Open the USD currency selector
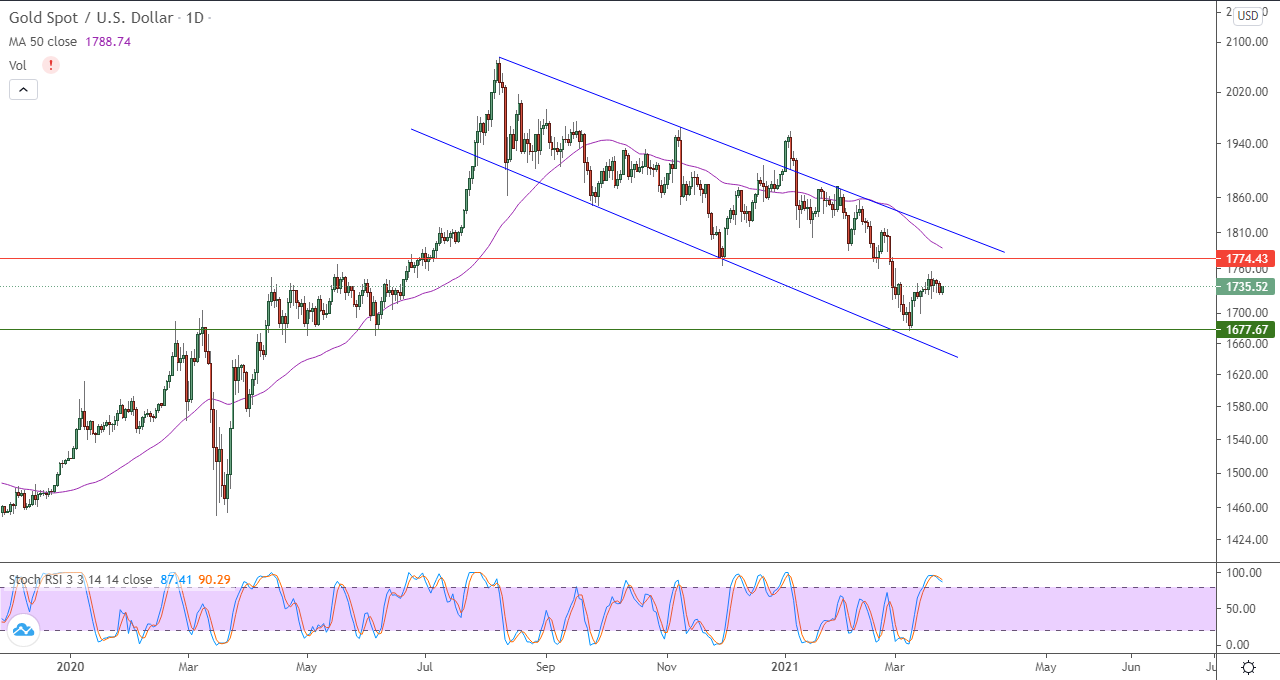Viewport: 1280px width, 680px height. tap(1248, 15)
